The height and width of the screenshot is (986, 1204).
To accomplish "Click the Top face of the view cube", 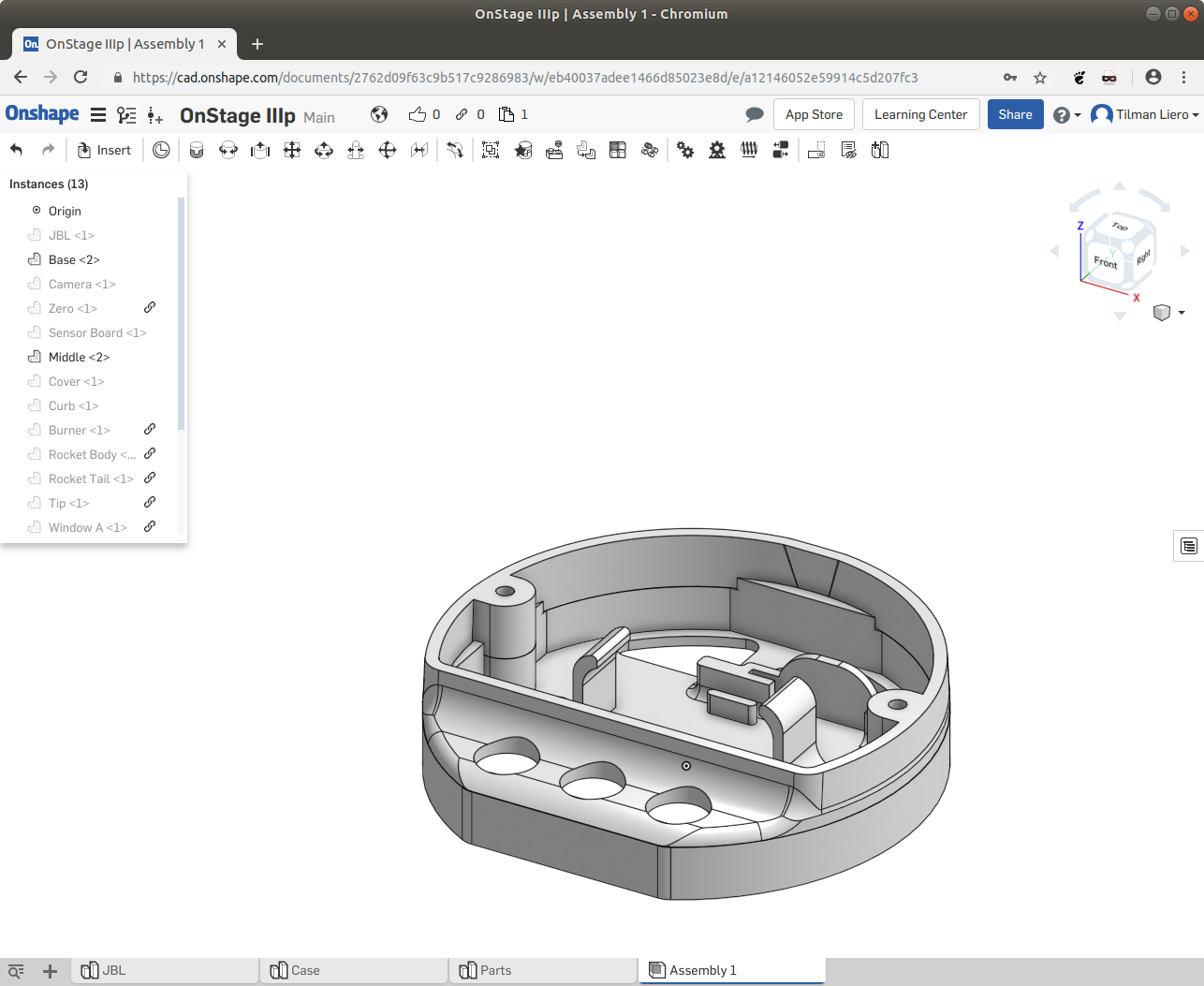I will click(x=1120, y=226).
